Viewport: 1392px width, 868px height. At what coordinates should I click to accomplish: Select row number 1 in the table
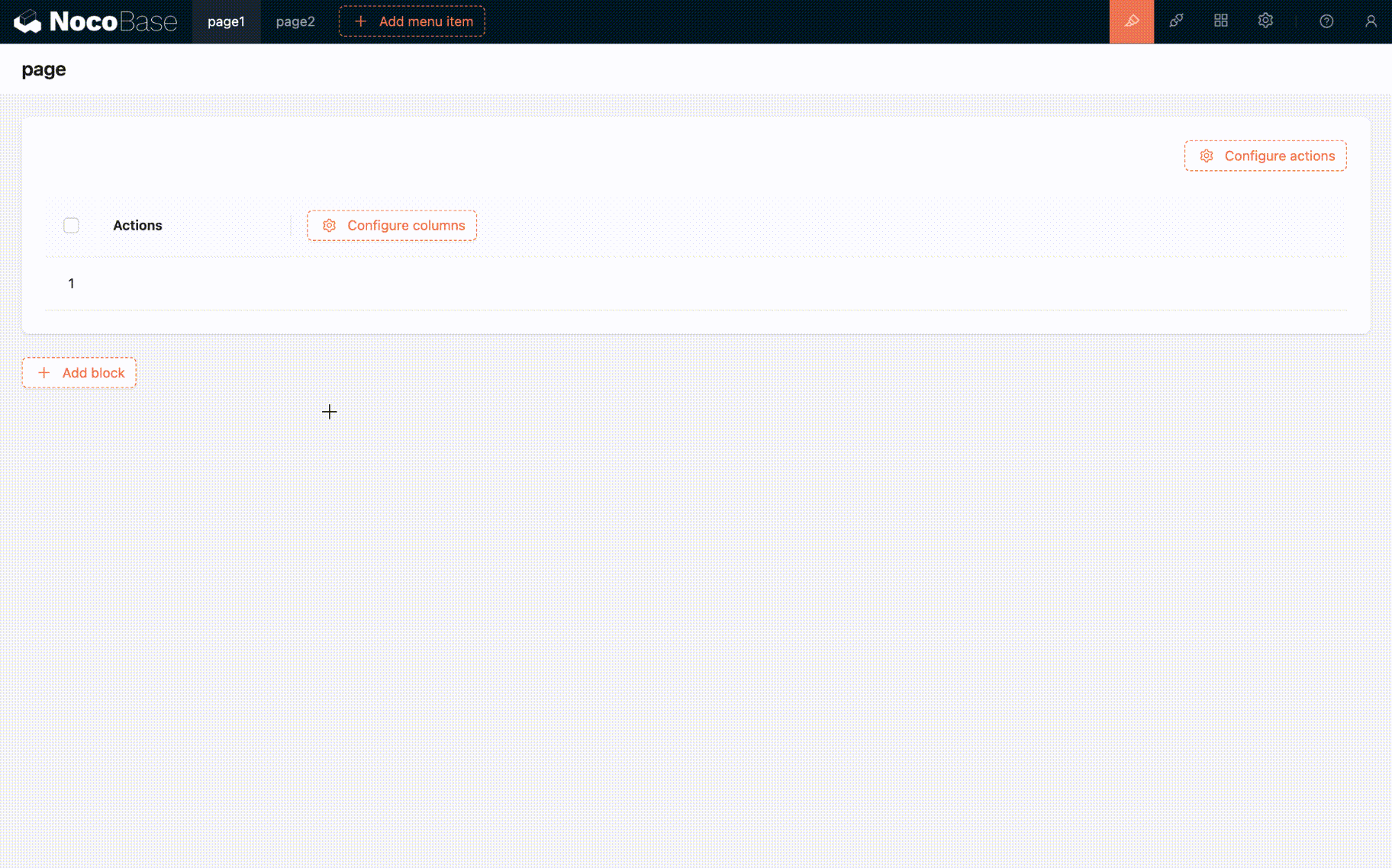[x=71, y=284]
